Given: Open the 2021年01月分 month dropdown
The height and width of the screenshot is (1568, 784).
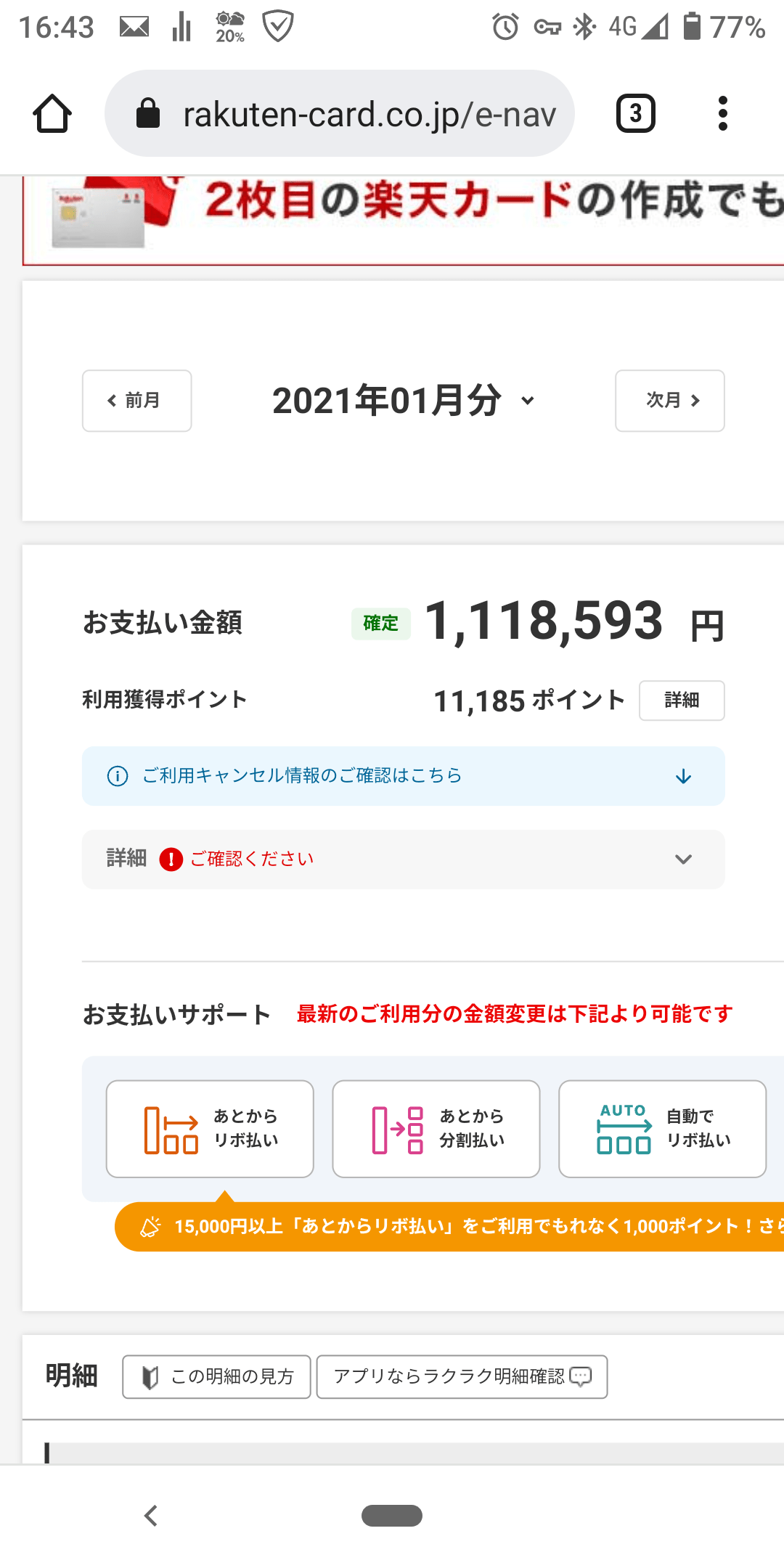Looking at the screenshot, I should 403,401.
